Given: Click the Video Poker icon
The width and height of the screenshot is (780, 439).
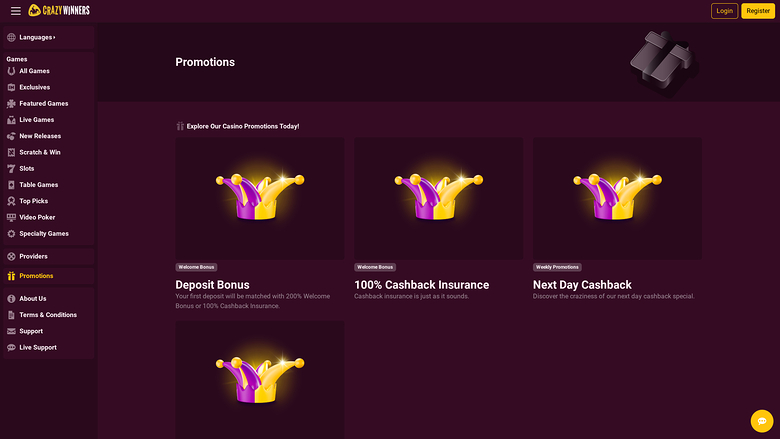Looking at the screenshot, I should [x=11, y=217].
